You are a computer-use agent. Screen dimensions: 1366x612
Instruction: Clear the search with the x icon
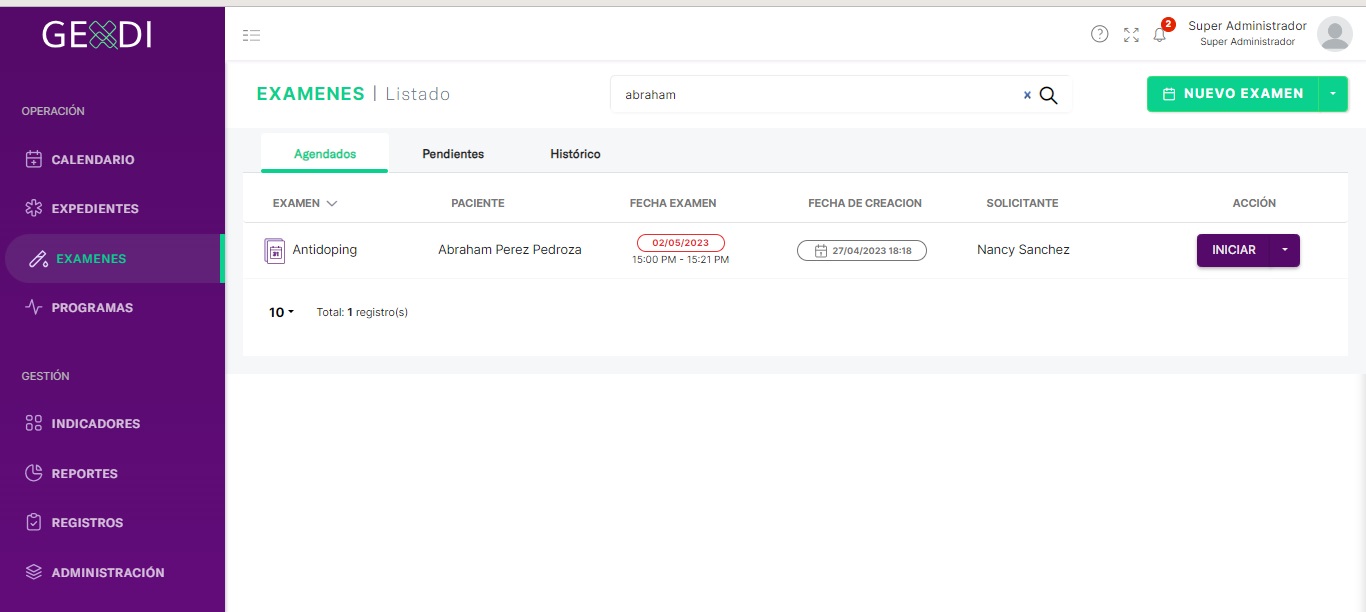tap(1026, 95)
